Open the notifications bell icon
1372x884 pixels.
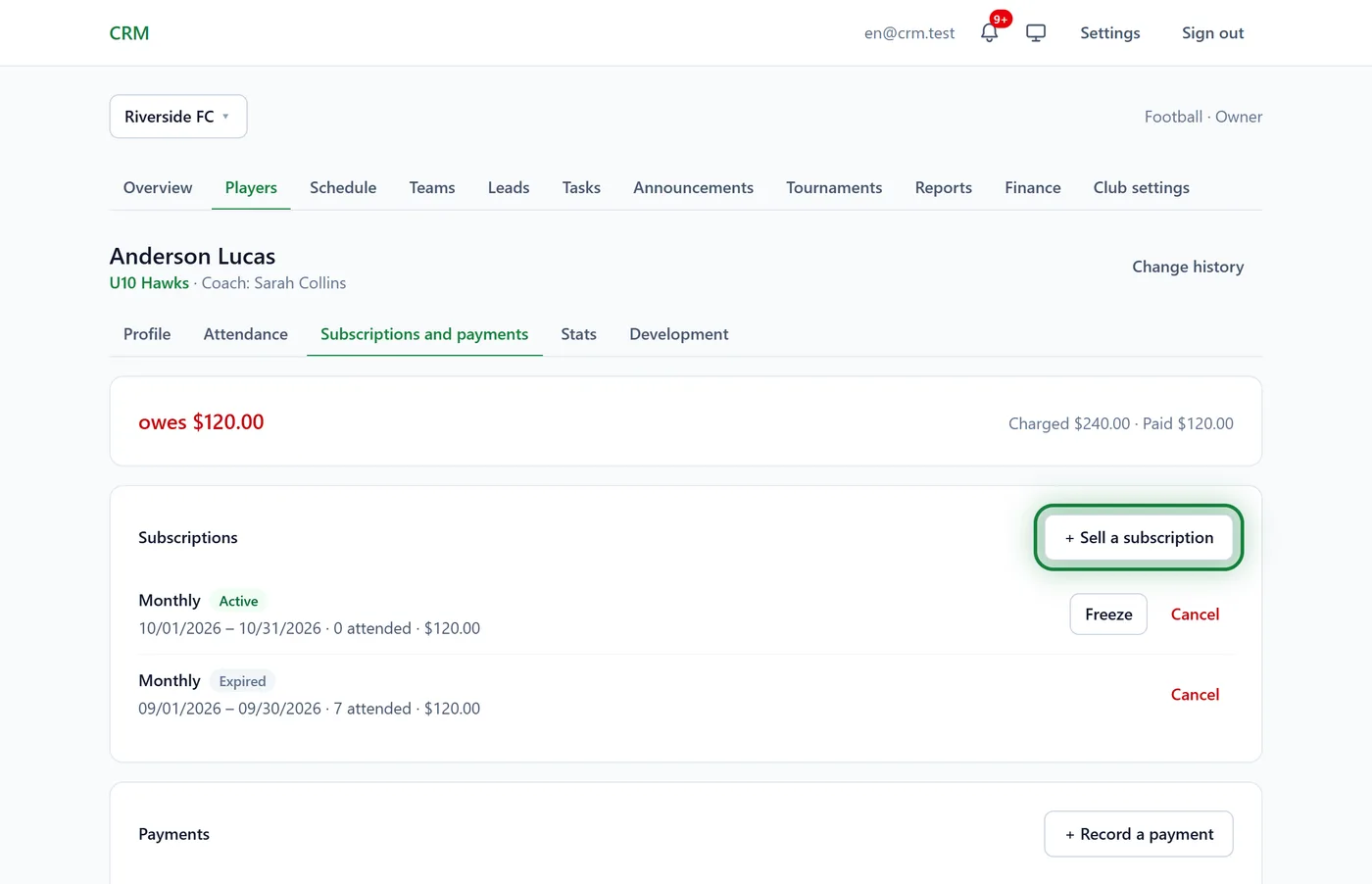click(x=989, y=33)
